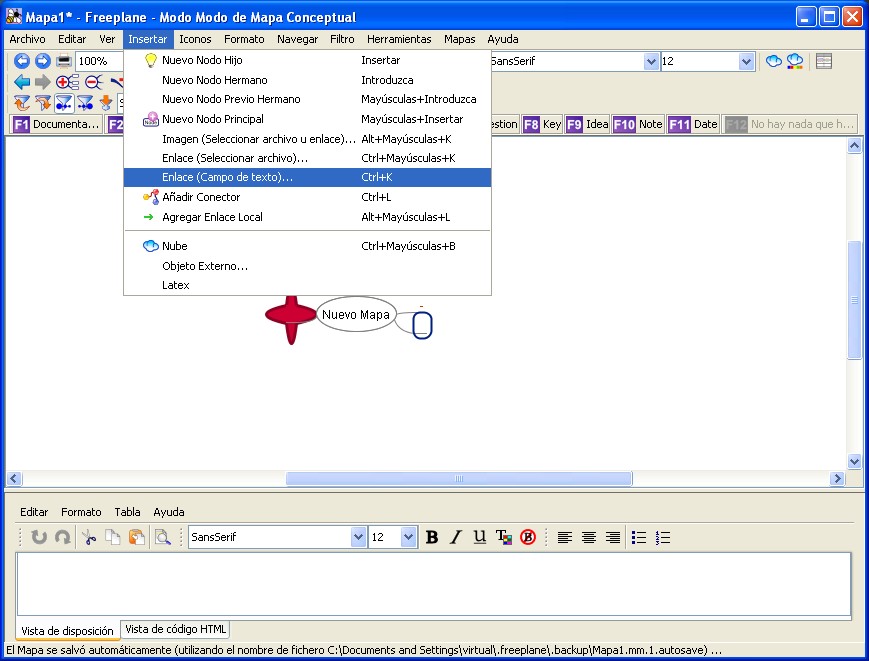Click the copy icon in note editor
Image resolution: width=869 pixels, height=661 pixels.
pyautogui.click(x=113, y=537)
